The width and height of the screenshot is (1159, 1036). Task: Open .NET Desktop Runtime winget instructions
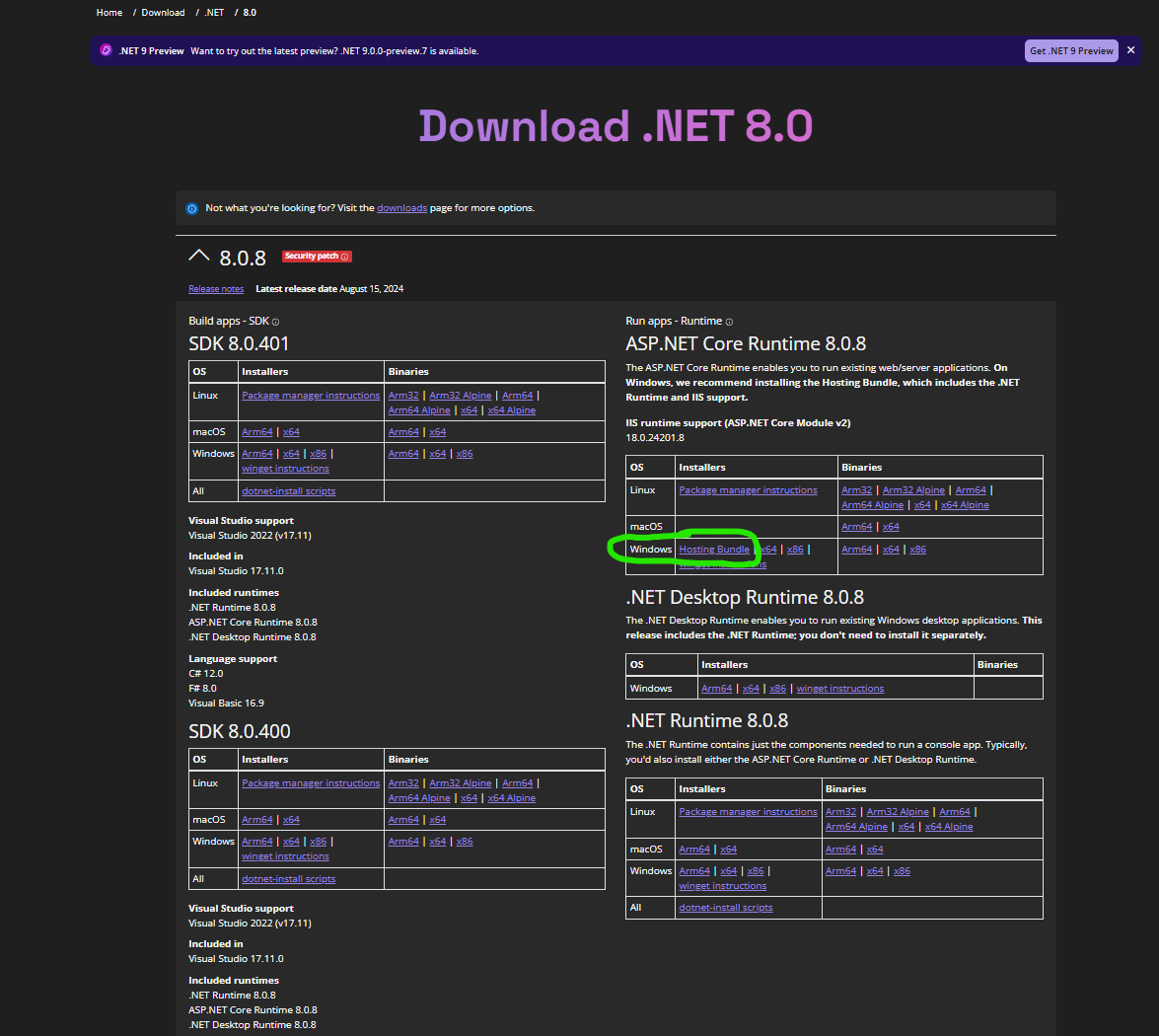839,689
